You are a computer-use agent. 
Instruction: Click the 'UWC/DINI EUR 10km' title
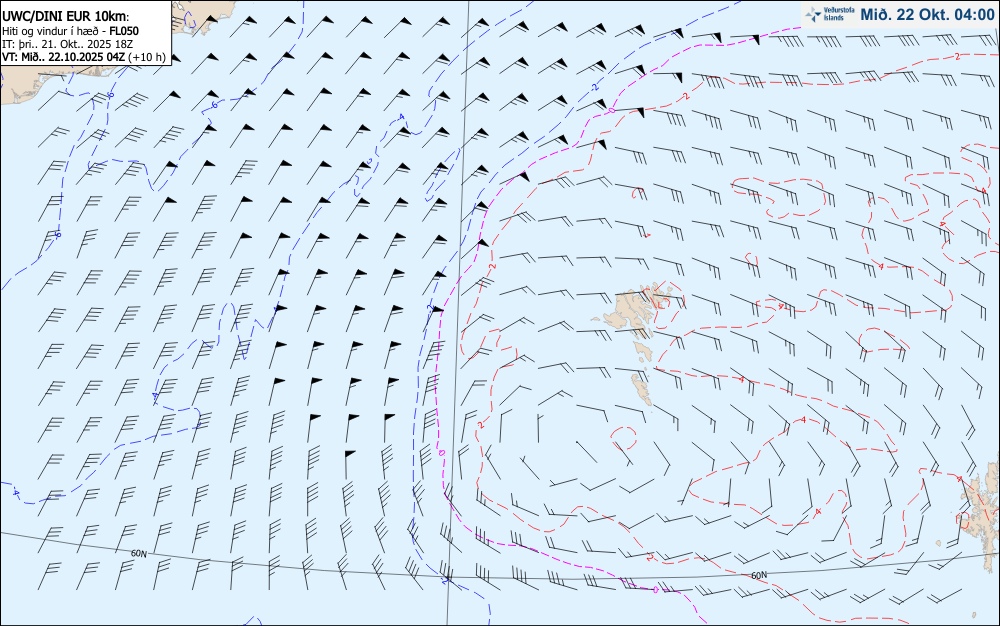66,17
